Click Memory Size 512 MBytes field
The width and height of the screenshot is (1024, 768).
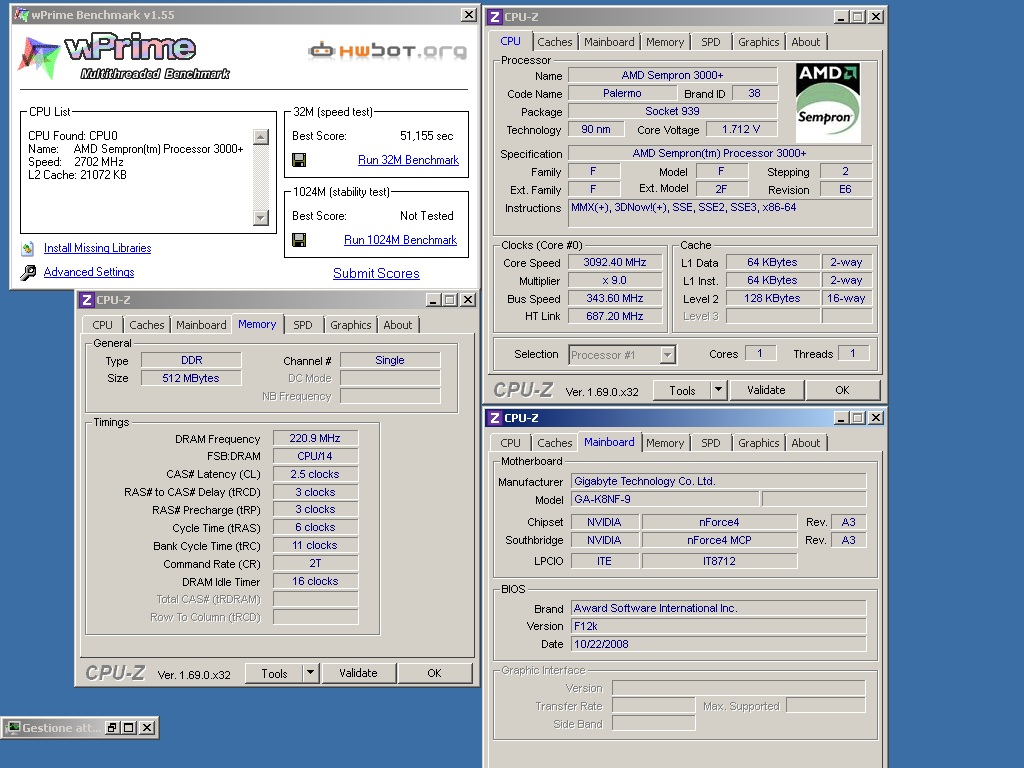click(x=191, y=378)
